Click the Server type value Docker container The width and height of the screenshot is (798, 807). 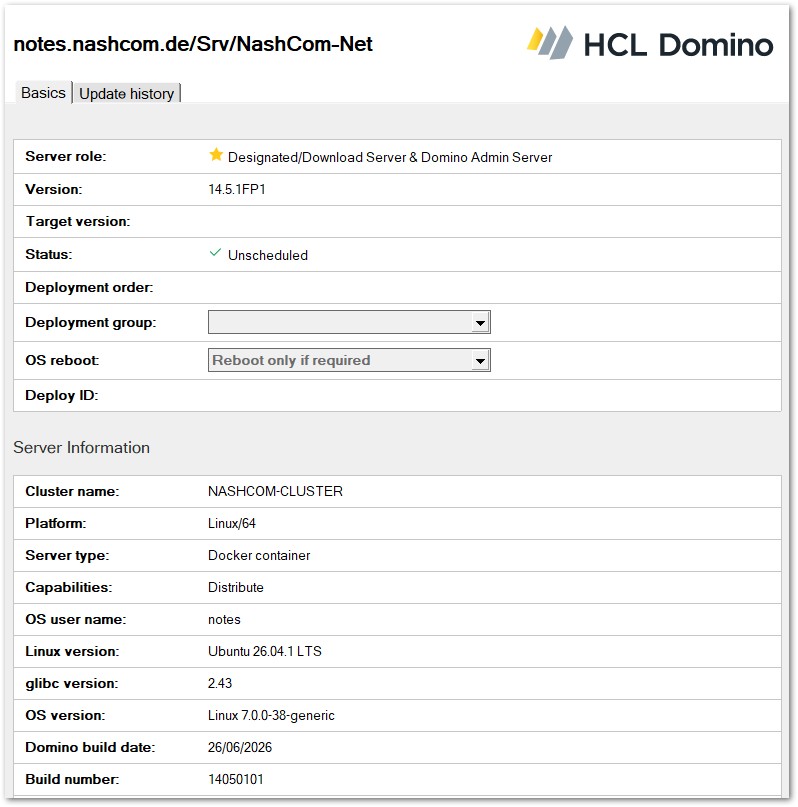click(259, 555)
